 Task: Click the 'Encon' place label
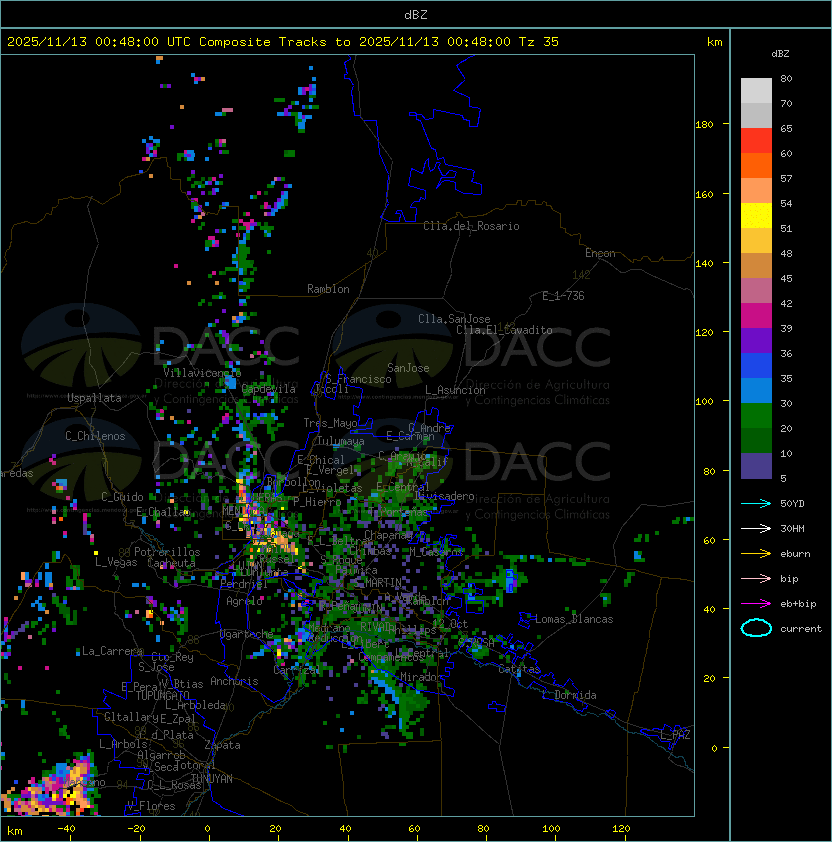(600, 253)
